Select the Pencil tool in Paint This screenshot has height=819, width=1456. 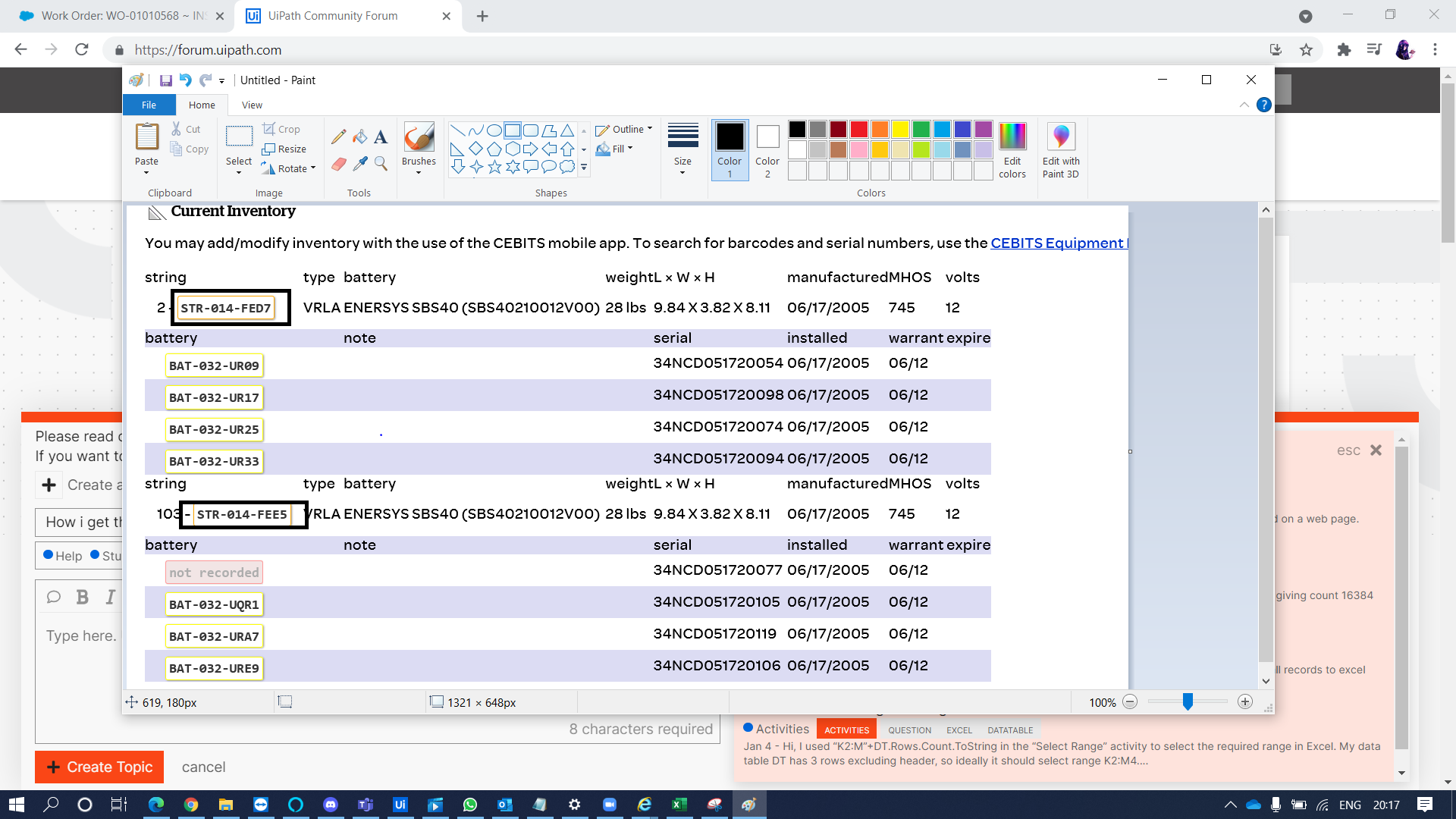click(x=338, y=137)
